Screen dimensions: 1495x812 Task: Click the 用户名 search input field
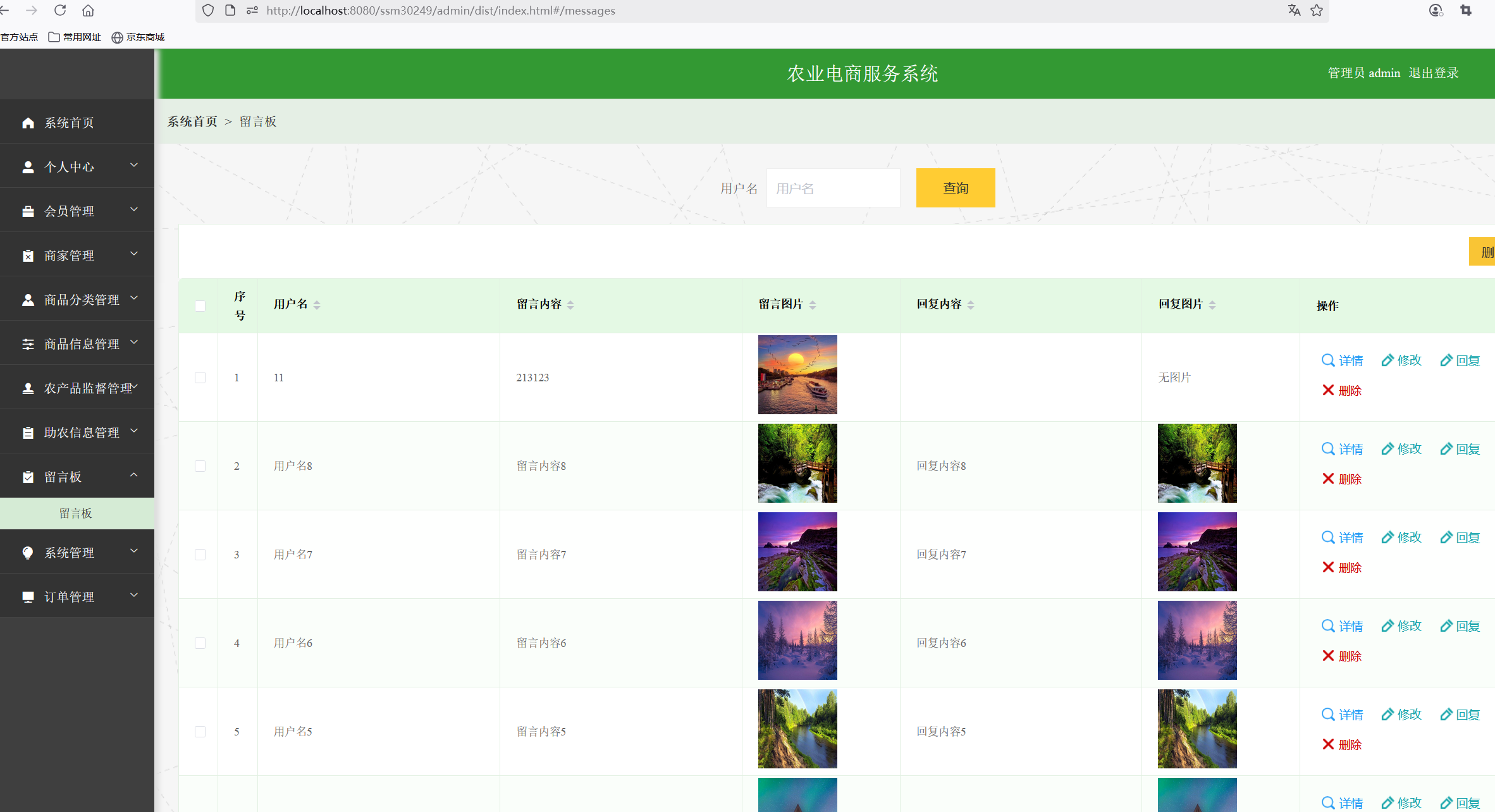tap(833, 188)
